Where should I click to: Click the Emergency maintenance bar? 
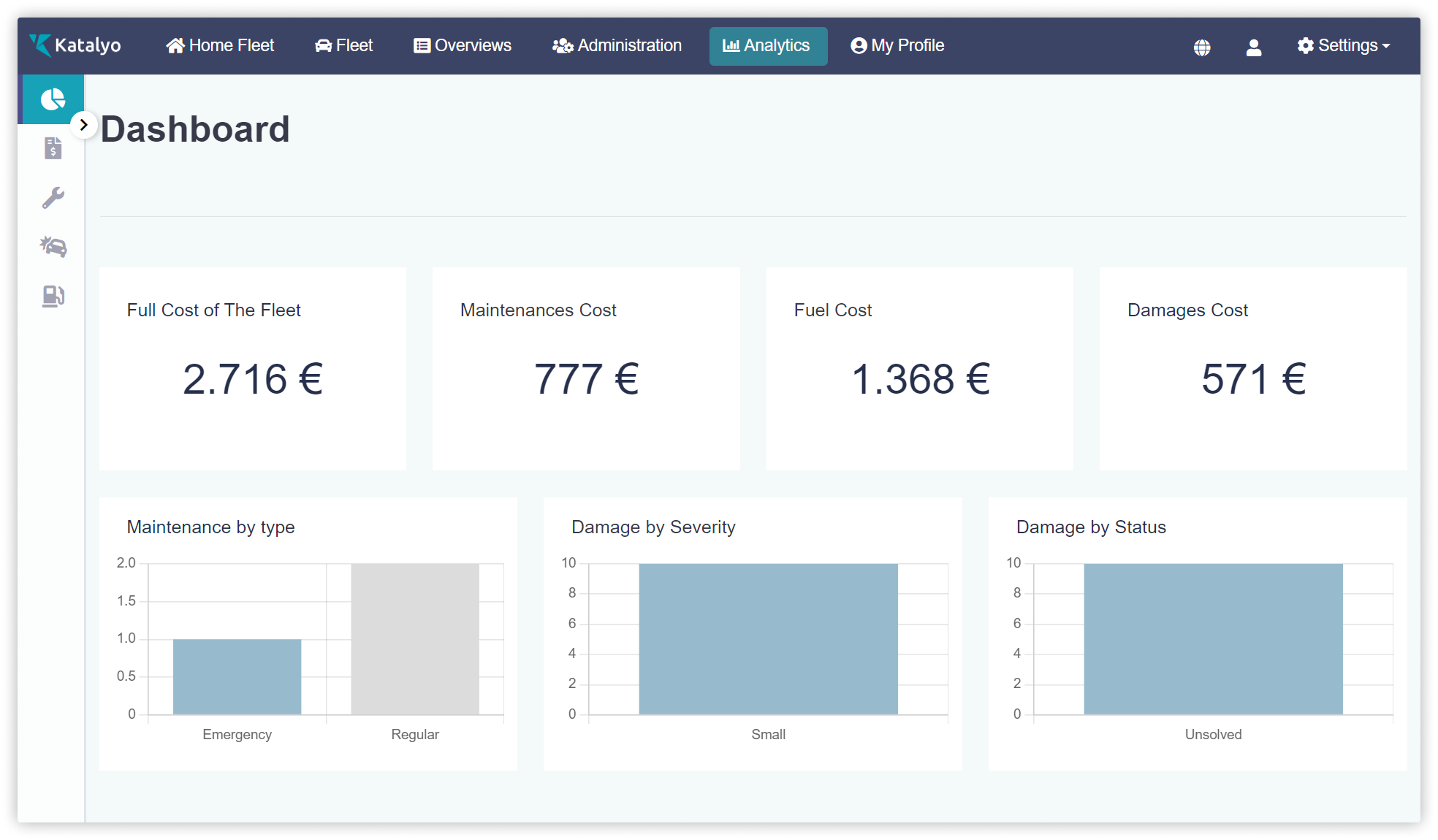pos(237,676)
